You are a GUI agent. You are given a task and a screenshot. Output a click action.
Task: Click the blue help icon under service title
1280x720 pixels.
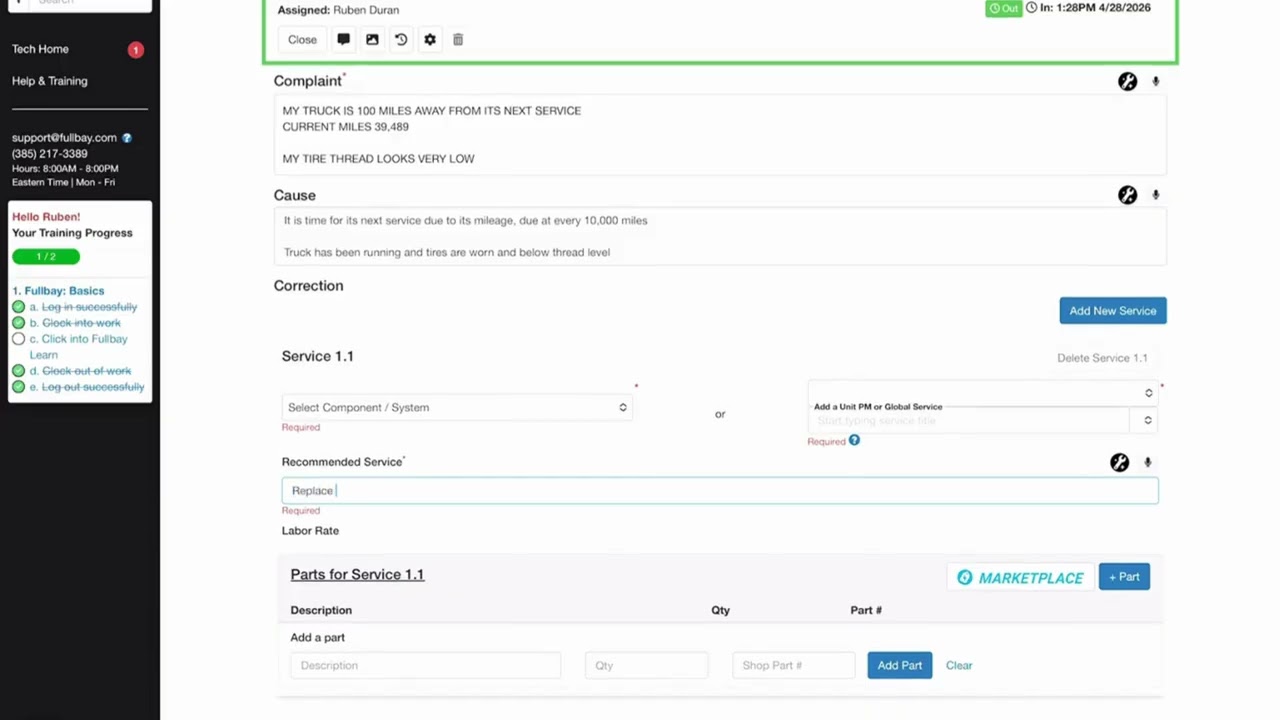[x=854, y=440]
